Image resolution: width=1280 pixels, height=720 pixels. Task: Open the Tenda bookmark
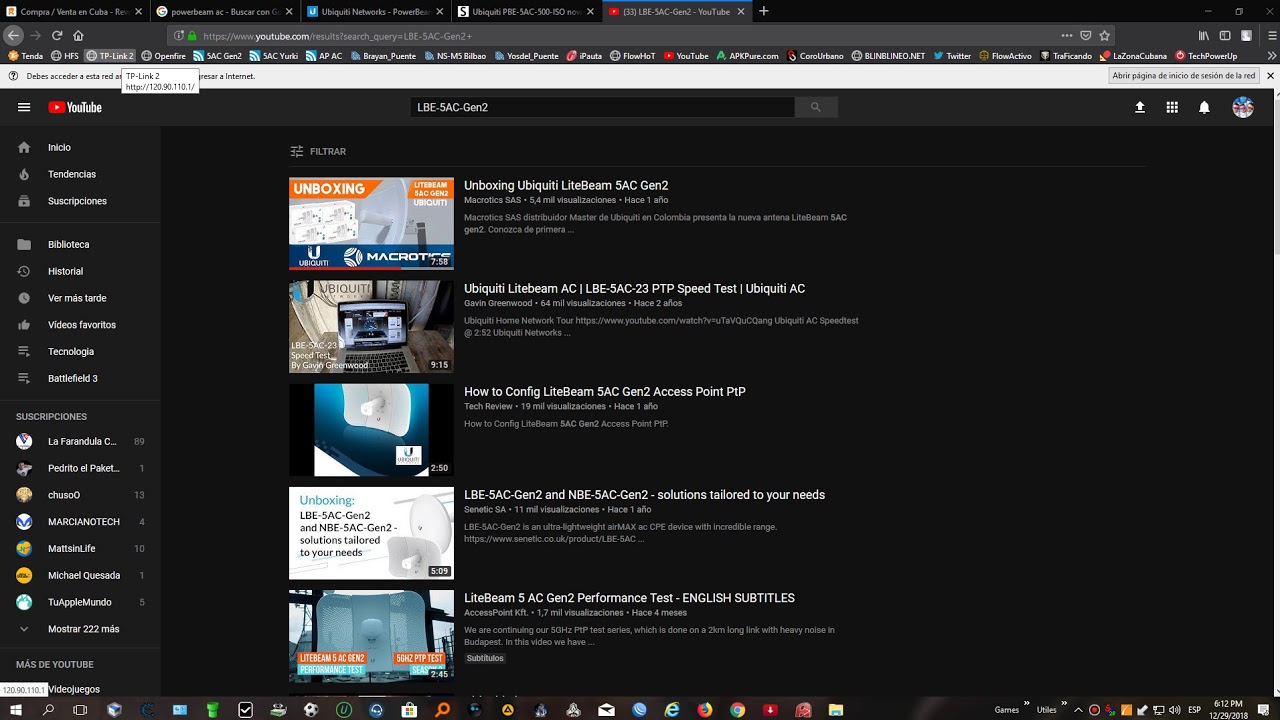(26, 56)
